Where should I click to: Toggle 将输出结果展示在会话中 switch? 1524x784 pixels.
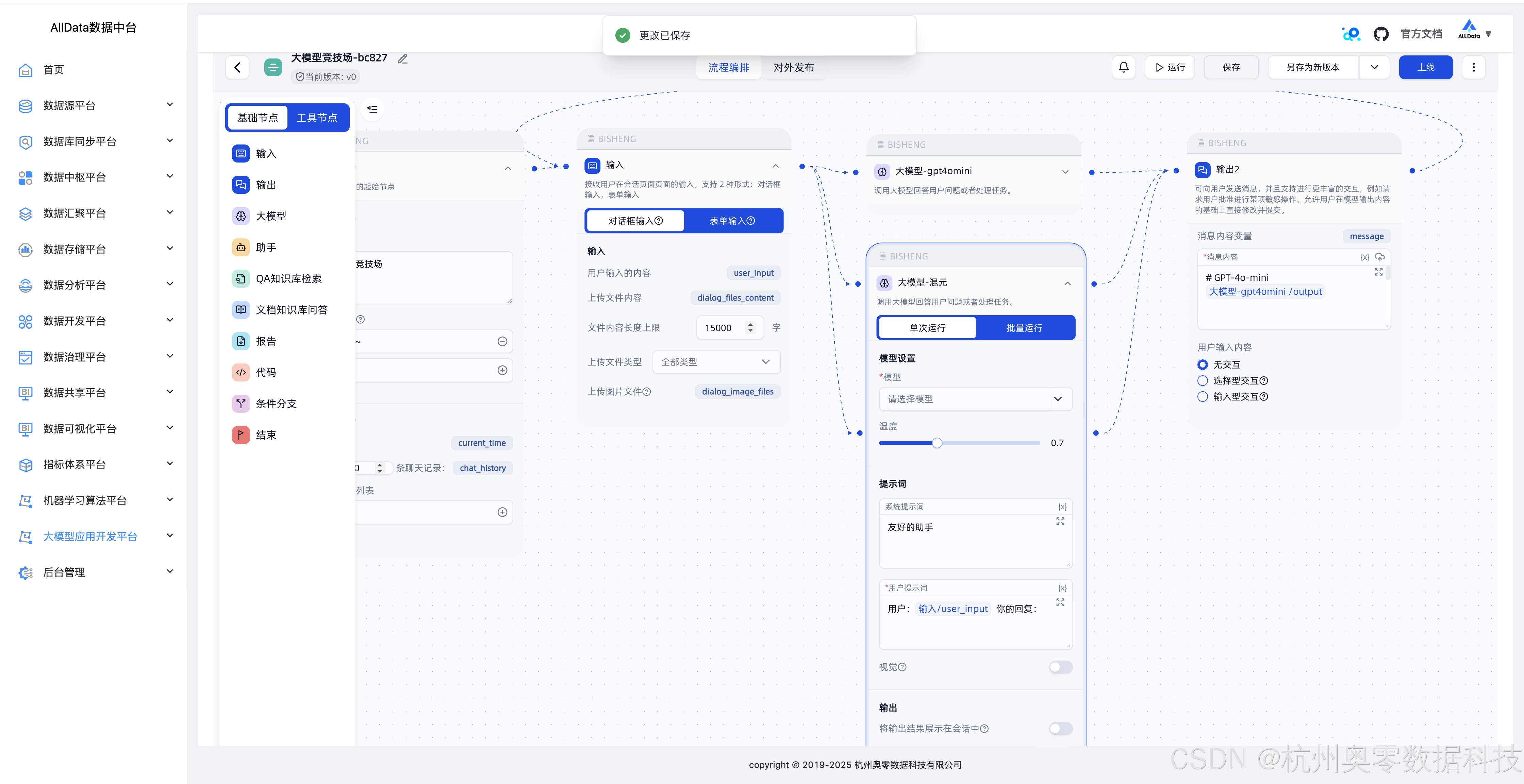[1060, 729]
